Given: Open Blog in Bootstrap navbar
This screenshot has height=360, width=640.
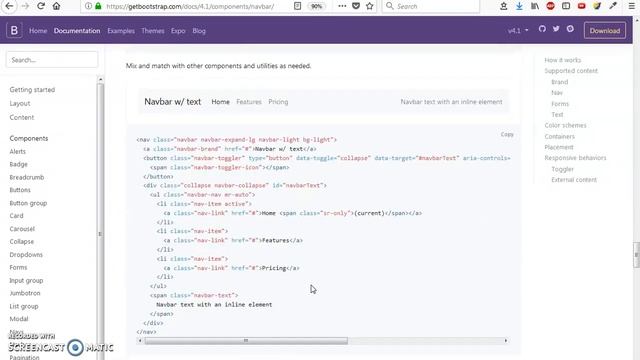Looking at the screenshot, I should pyautogui.click(x=199, y=31).
